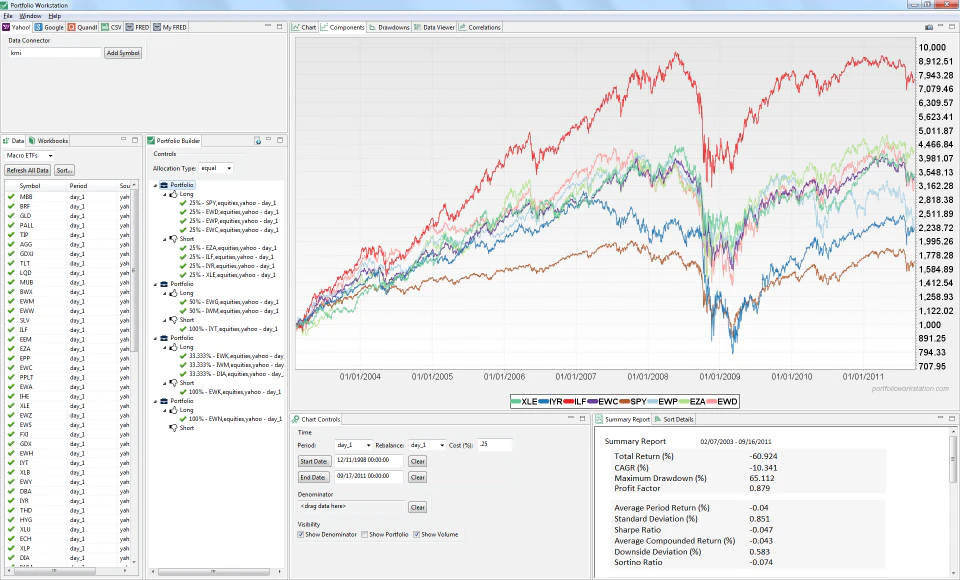This screenshot has width=960, height=580.
Task: Click Refresh All Data button
Action: click(x=28, y=170)
